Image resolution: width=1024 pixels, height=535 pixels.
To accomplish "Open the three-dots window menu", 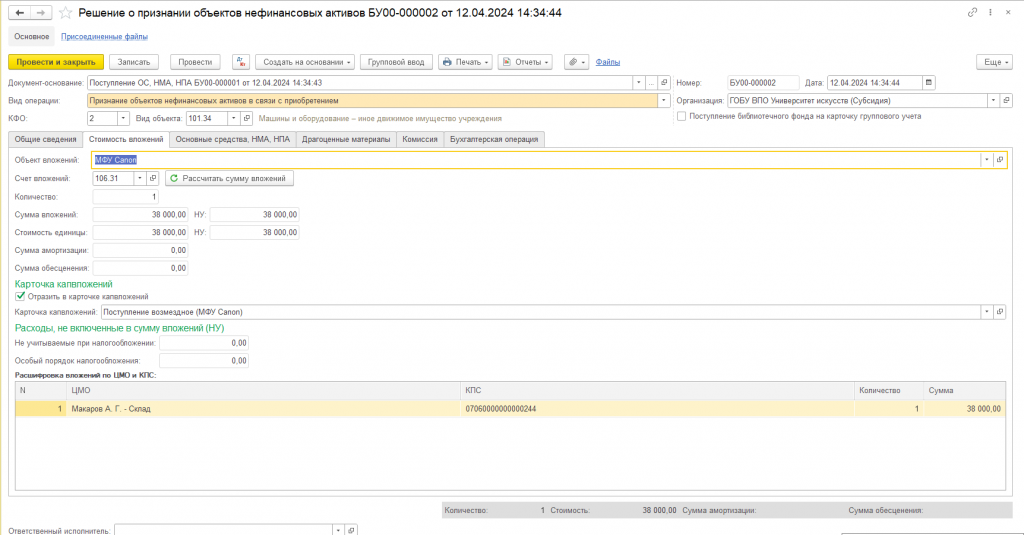I will (991, 12).
